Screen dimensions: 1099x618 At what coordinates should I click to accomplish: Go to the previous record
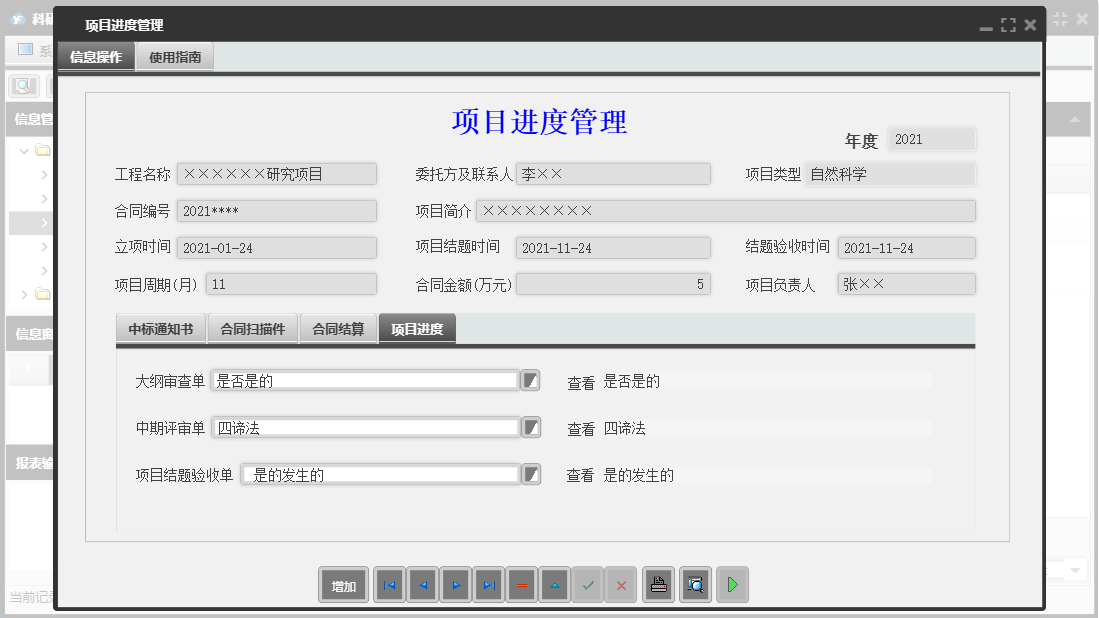click(x=422, y=585)
